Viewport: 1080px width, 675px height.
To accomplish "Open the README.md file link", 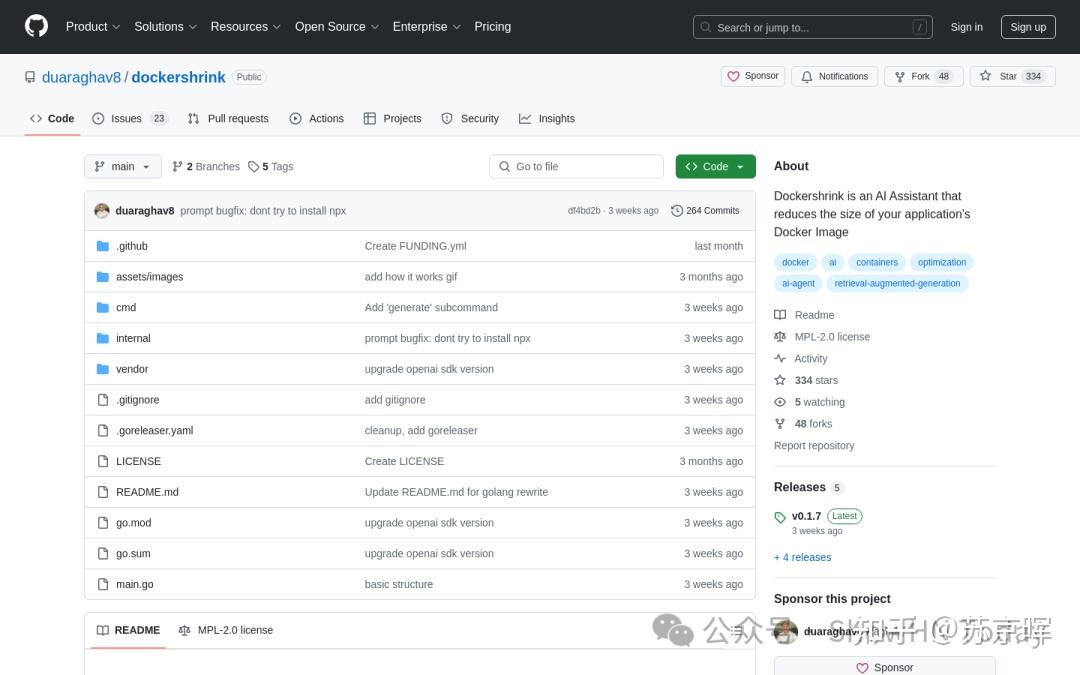I will pos(147,492).
